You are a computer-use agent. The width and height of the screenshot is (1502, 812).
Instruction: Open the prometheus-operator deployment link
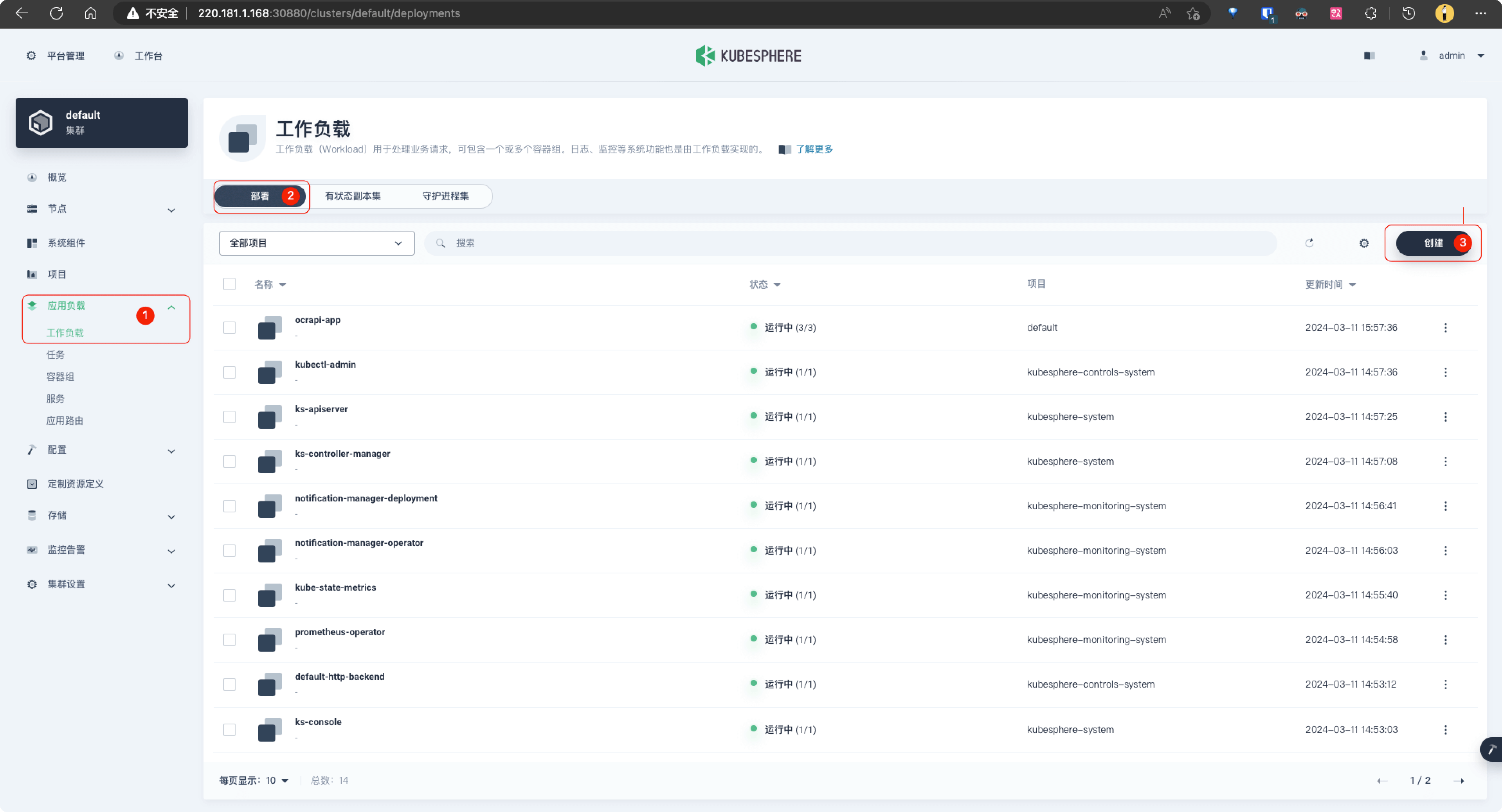click(340, 632)
